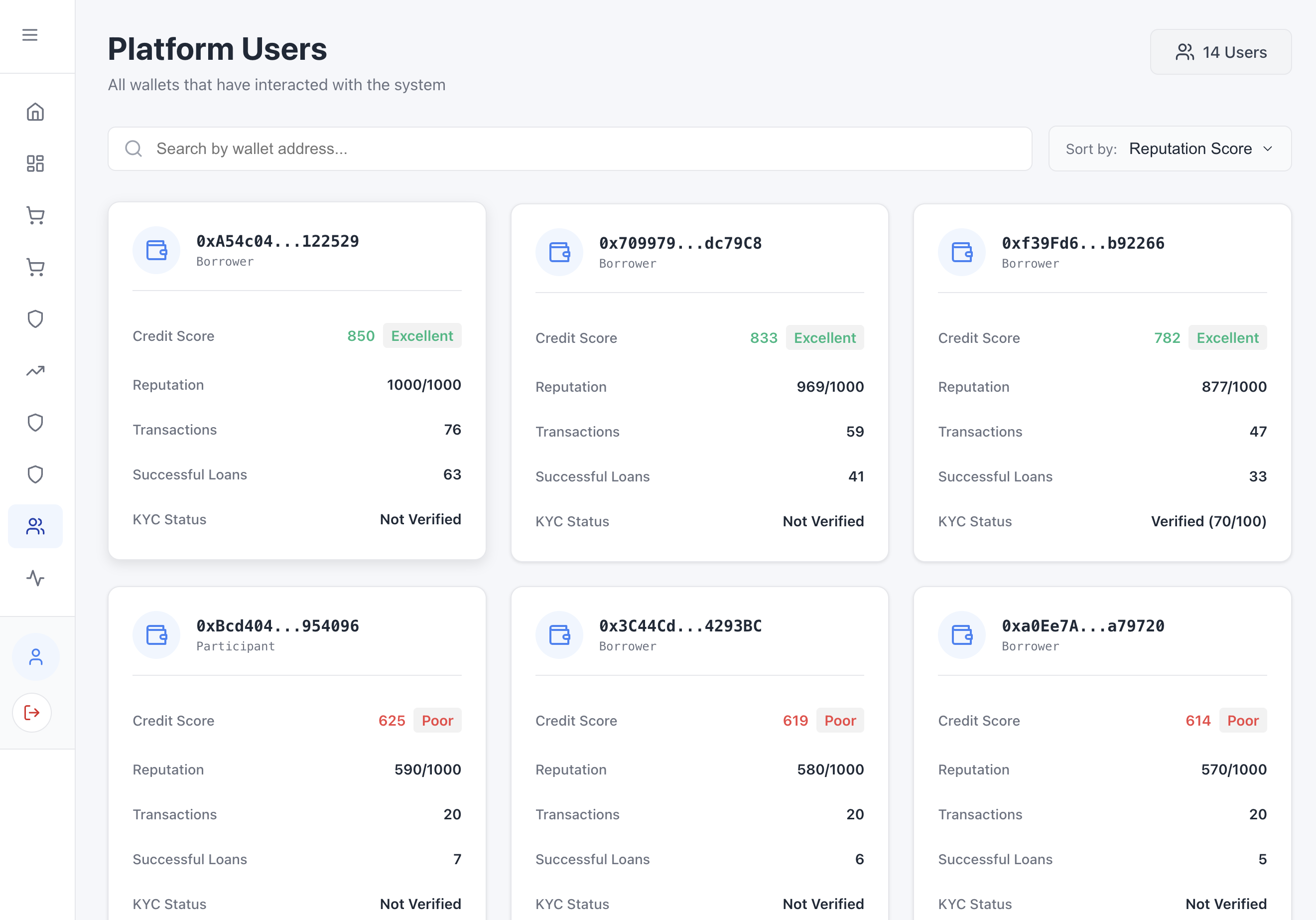Viewport: 1316px width, 920px height.
Task: Click the Poor badge for score 625
Action: pos(437,720)
